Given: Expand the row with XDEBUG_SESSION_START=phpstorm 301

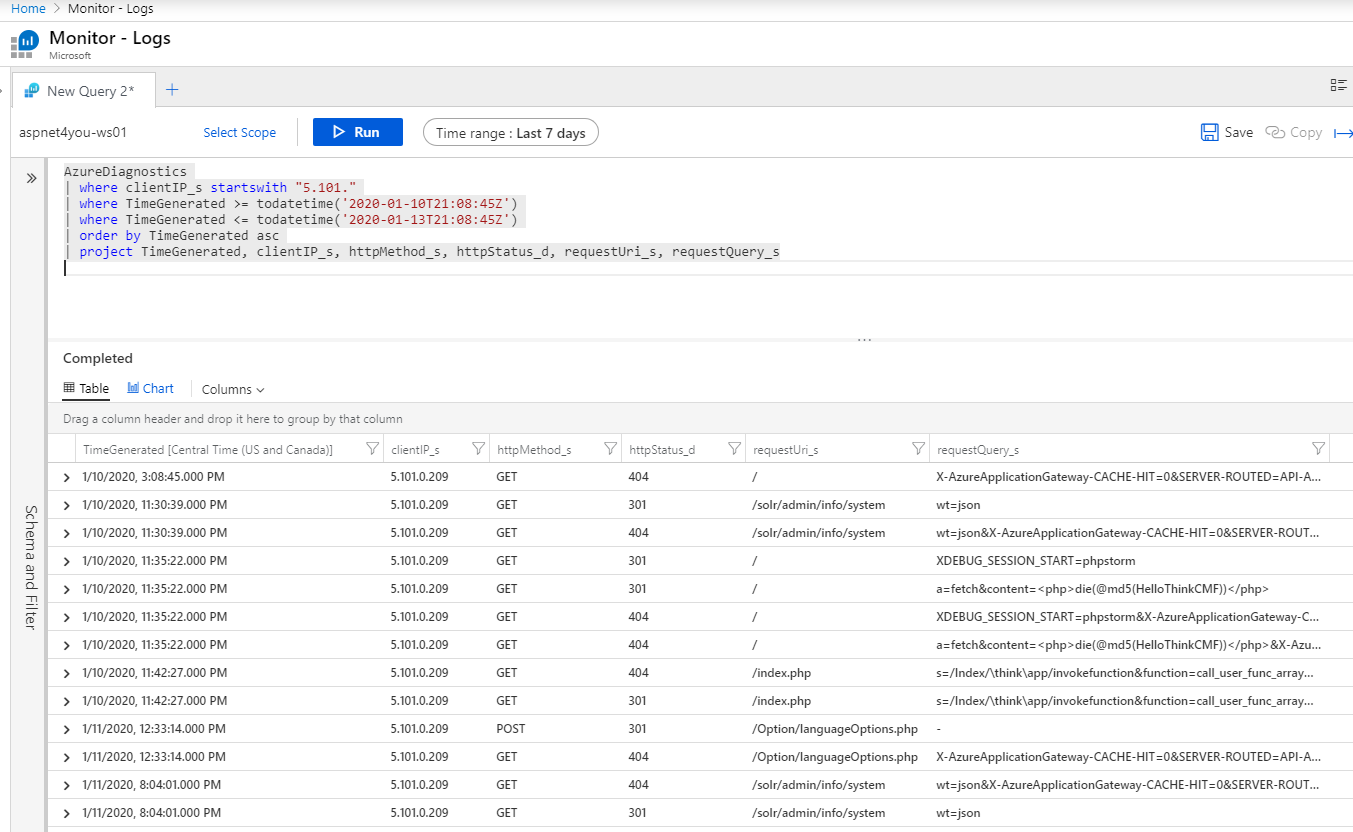Looking at the screenshot, I should click(67, 561).
